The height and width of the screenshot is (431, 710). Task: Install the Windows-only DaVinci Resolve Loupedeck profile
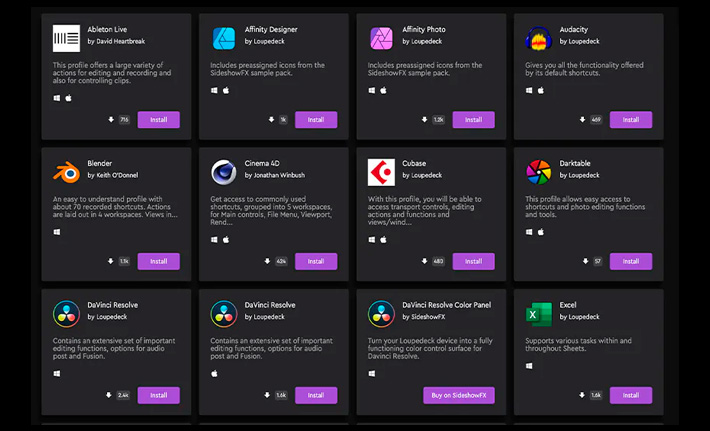tap(158, 395)
